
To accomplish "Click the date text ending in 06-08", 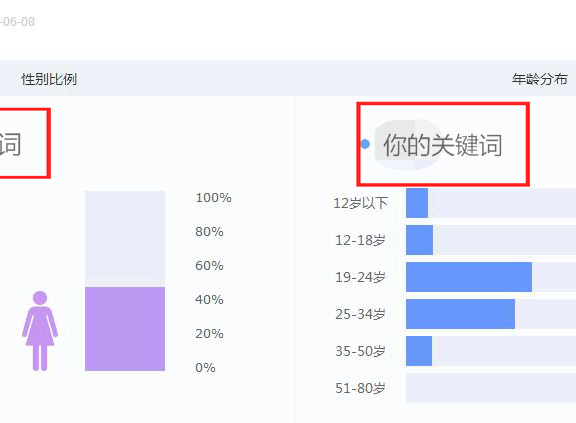I will [x=18, y=22].
